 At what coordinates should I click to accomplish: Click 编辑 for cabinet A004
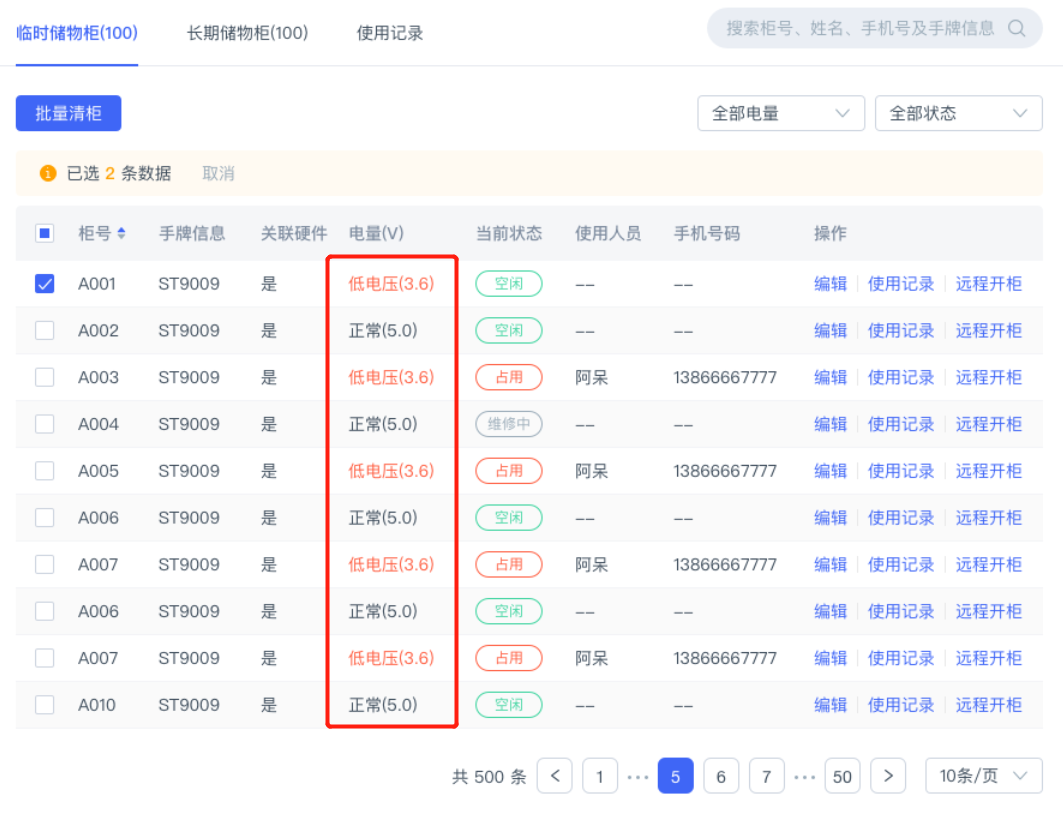(x=830, y=424)
